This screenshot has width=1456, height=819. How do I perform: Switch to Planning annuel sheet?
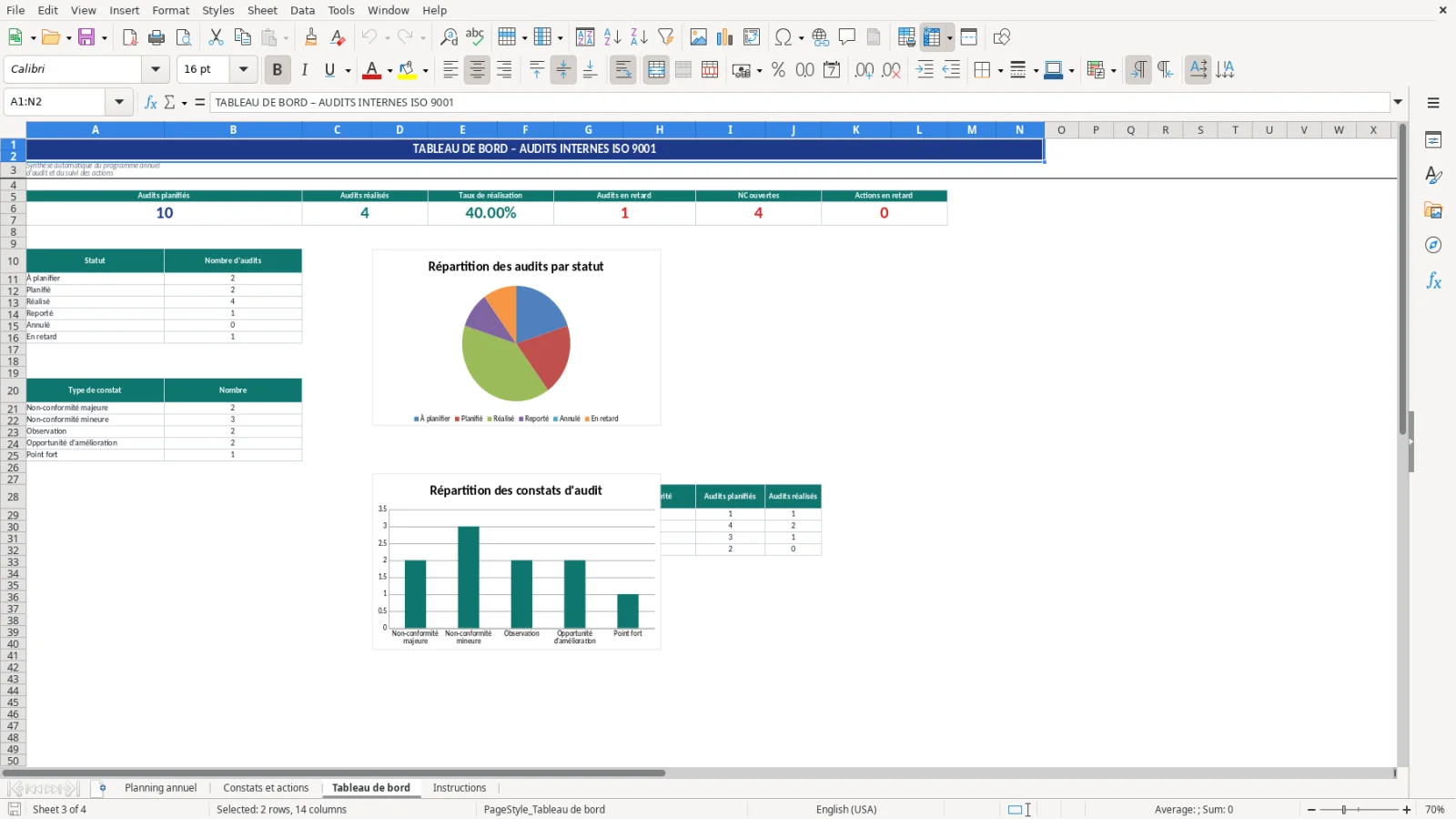[x=161, y=788]
